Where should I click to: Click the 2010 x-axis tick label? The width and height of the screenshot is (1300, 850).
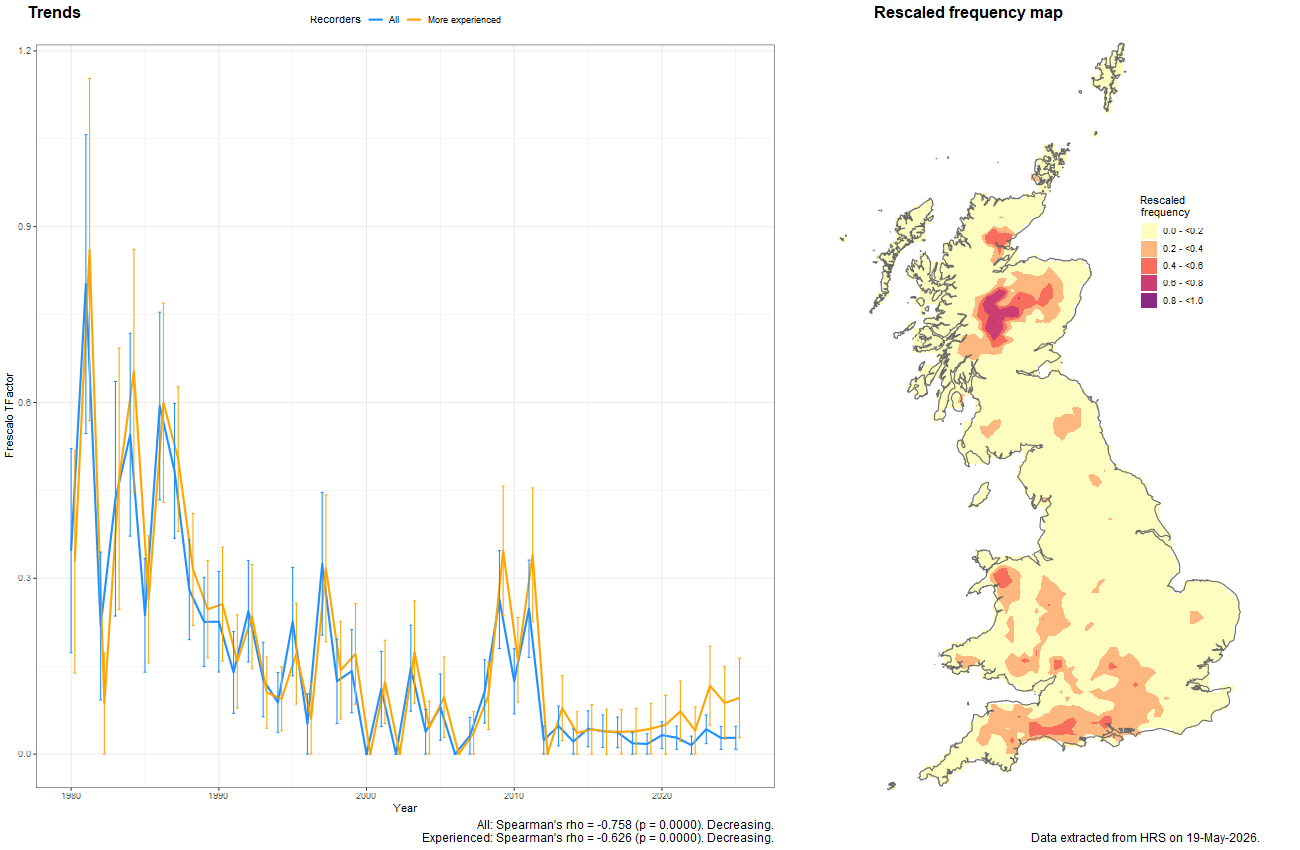(x=514, y=796)
